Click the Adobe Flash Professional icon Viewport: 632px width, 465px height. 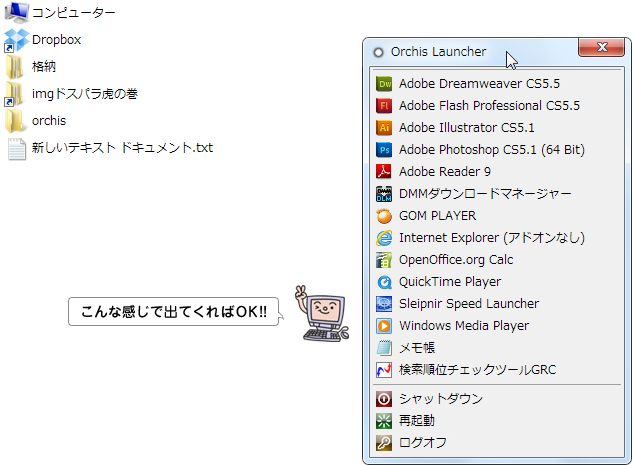tap(384, 106)
